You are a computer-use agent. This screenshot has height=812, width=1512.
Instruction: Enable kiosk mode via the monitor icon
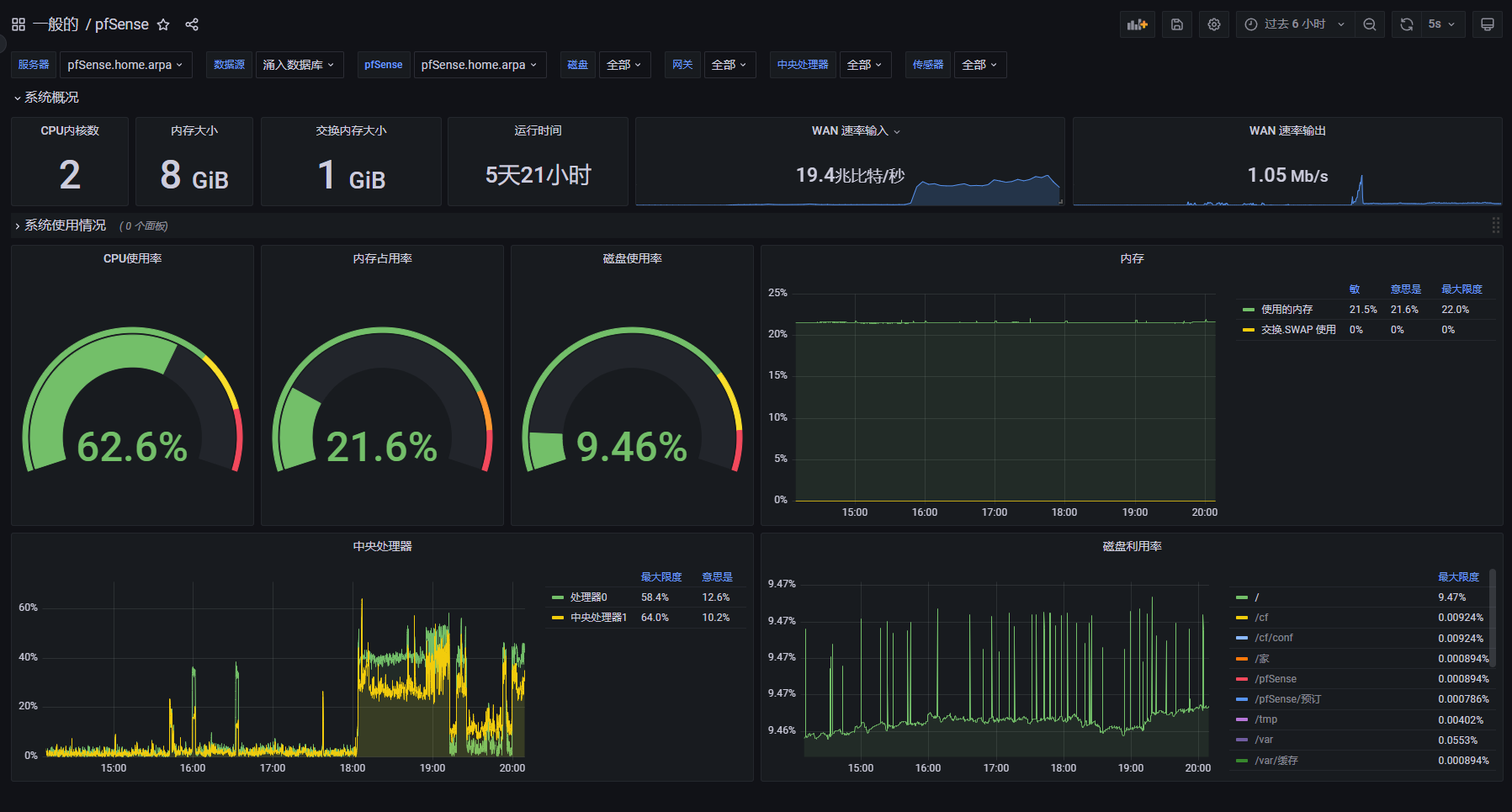click(x=1488, y=24)
